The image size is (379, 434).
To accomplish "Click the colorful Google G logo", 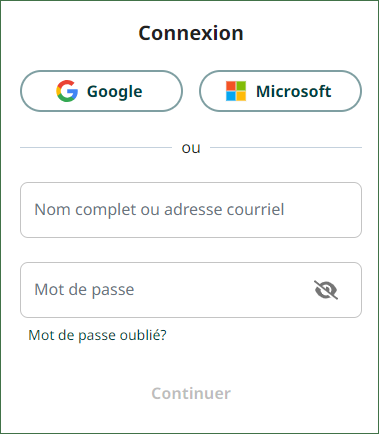I will click(x=67, y=91).
